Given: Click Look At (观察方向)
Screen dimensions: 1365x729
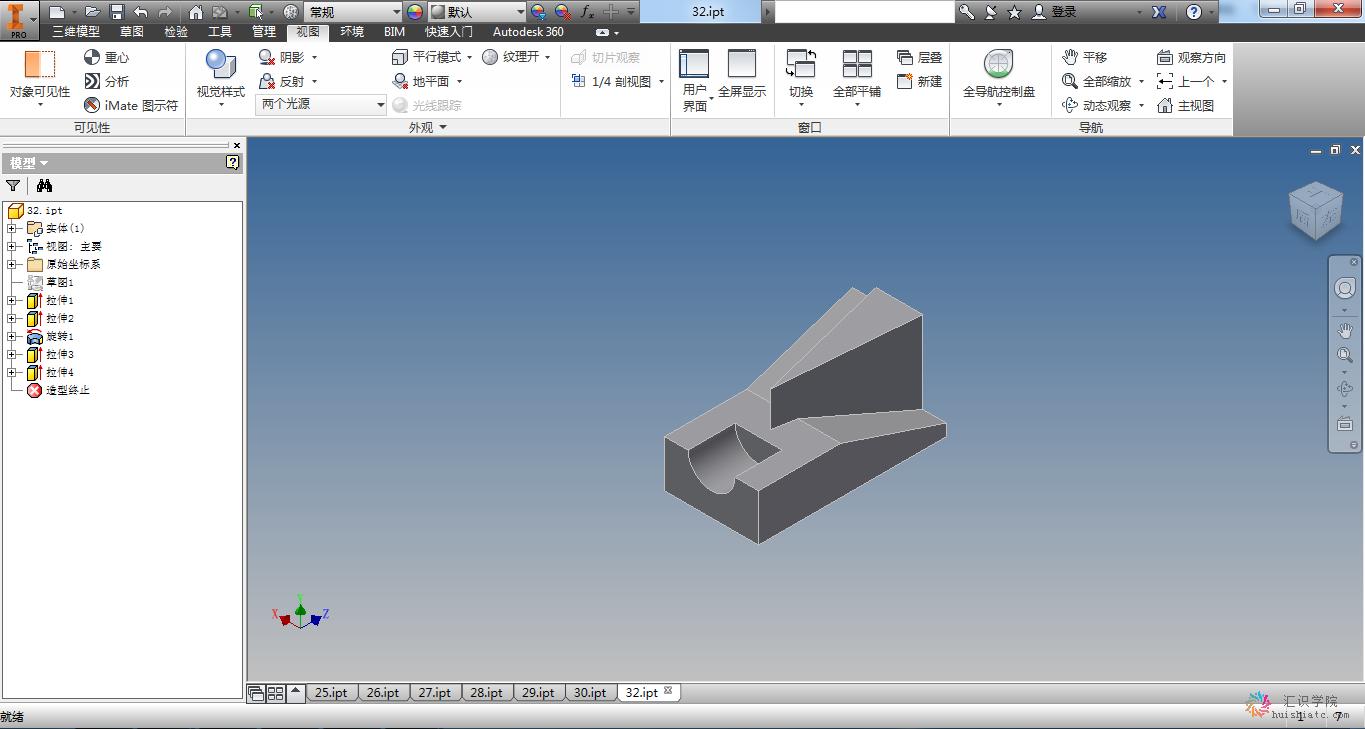Looking at the screenshot, I should (x=1191, y=57).
